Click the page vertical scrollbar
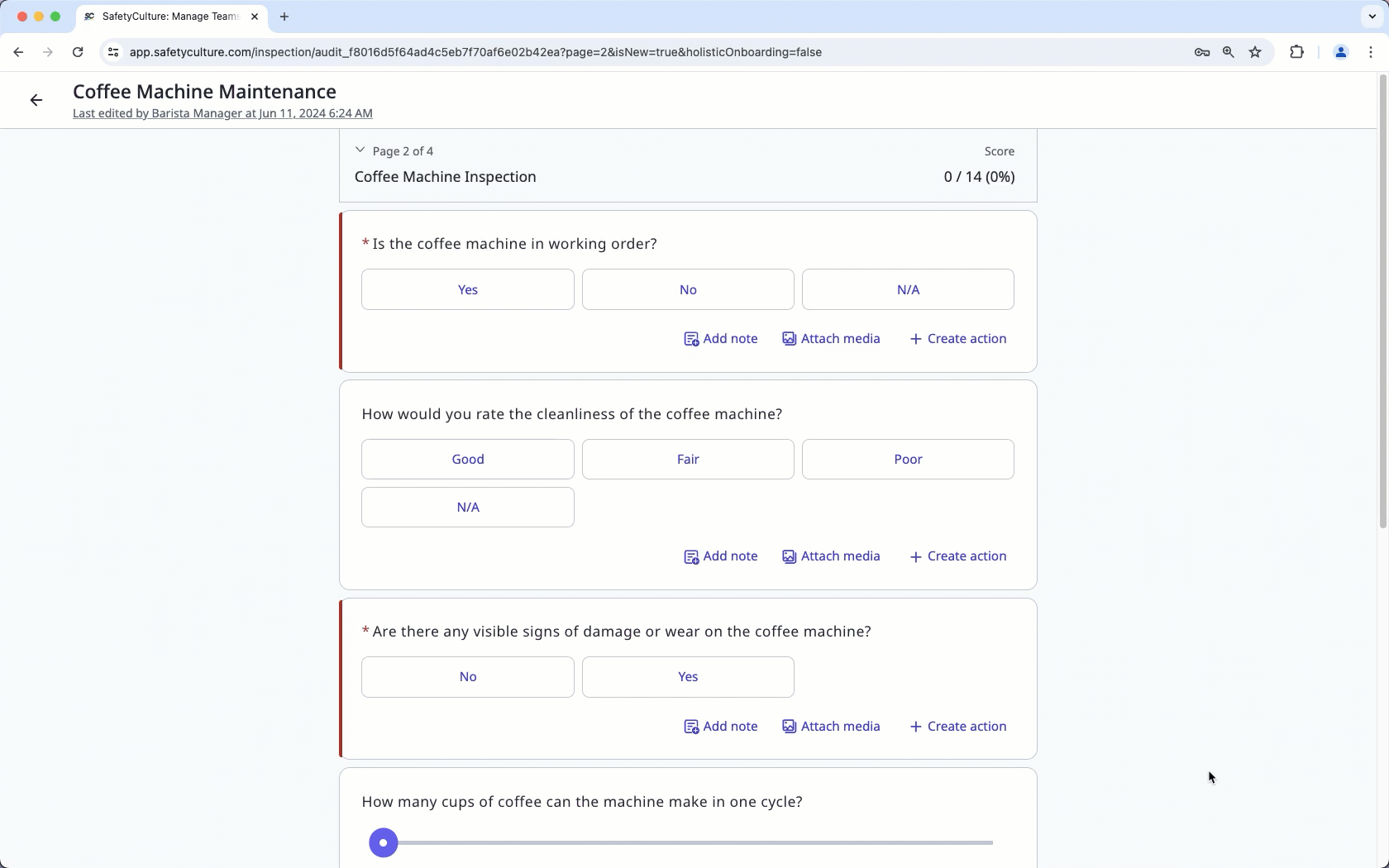1389x868 pixels. [1382, 302]
